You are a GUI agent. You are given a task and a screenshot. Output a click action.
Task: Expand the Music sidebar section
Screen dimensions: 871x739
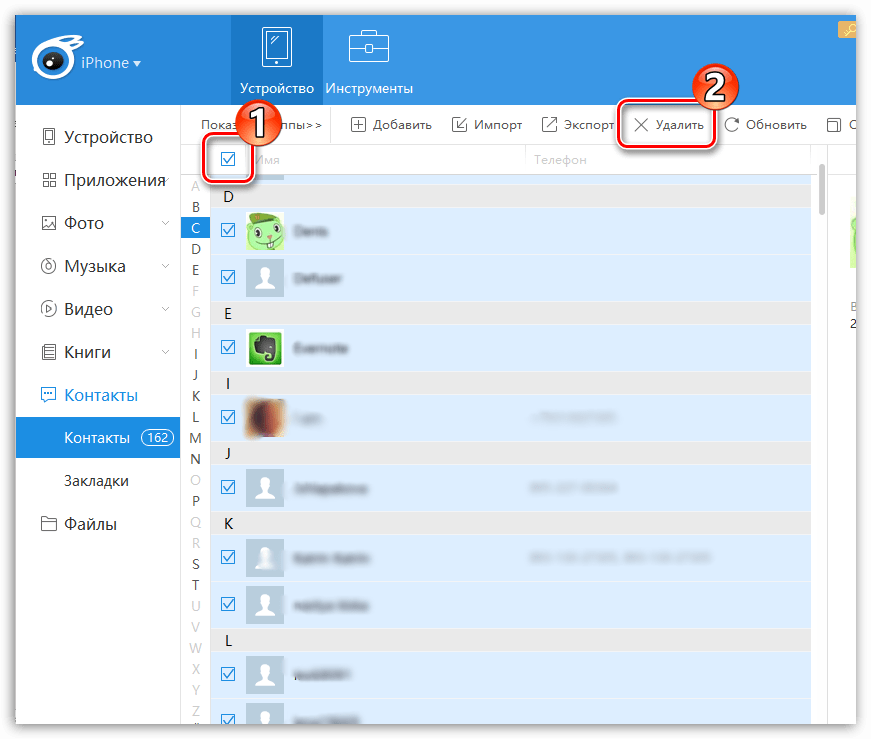[x=166, y=266]
